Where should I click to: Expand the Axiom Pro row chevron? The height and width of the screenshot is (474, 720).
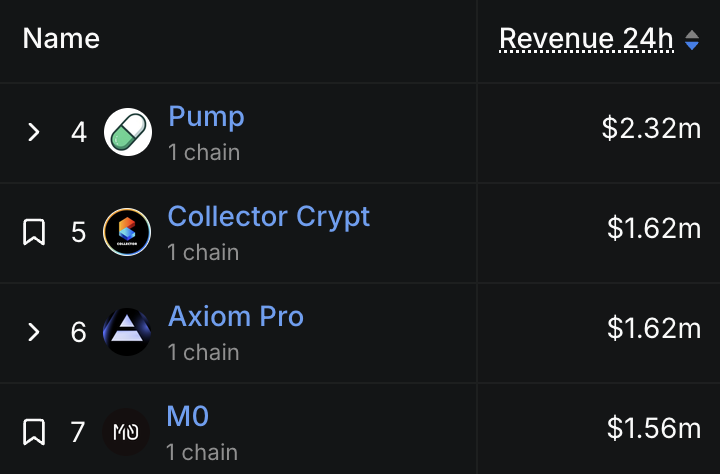tap(34, 332)
